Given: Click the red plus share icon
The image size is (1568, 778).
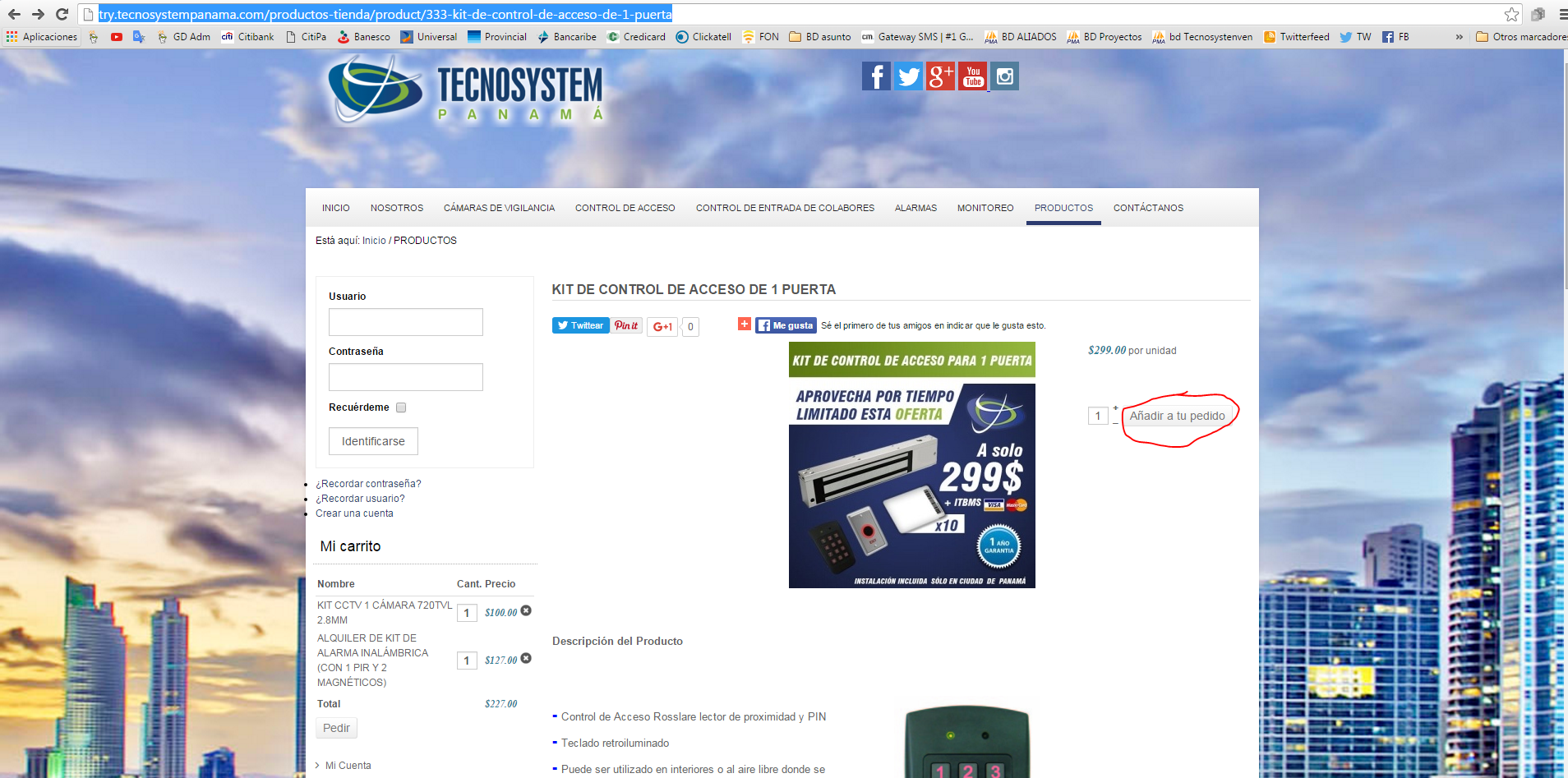Looking at the screenshot, I should [744, 324].
